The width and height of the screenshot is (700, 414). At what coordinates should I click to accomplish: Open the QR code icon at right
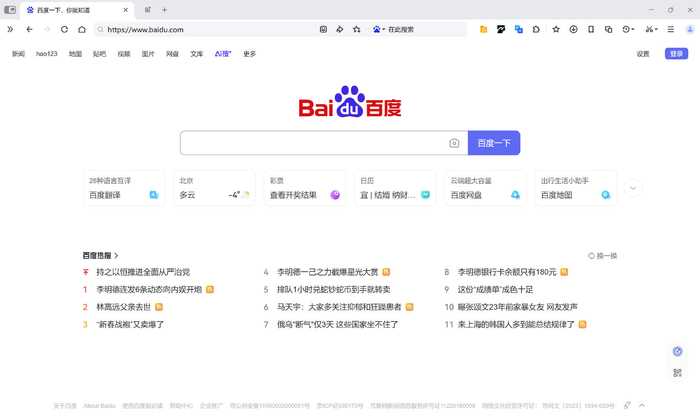point(678,373)
